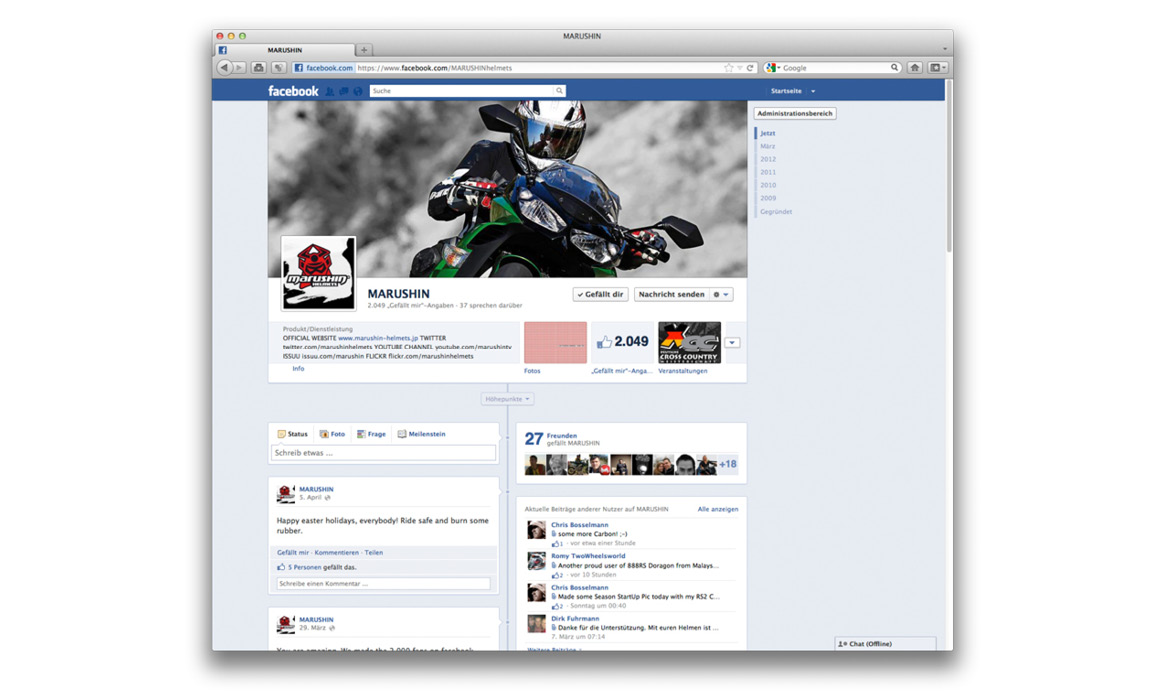
Task: Open Facebook notifications globe icon
Action: click(x=358, y=91)
